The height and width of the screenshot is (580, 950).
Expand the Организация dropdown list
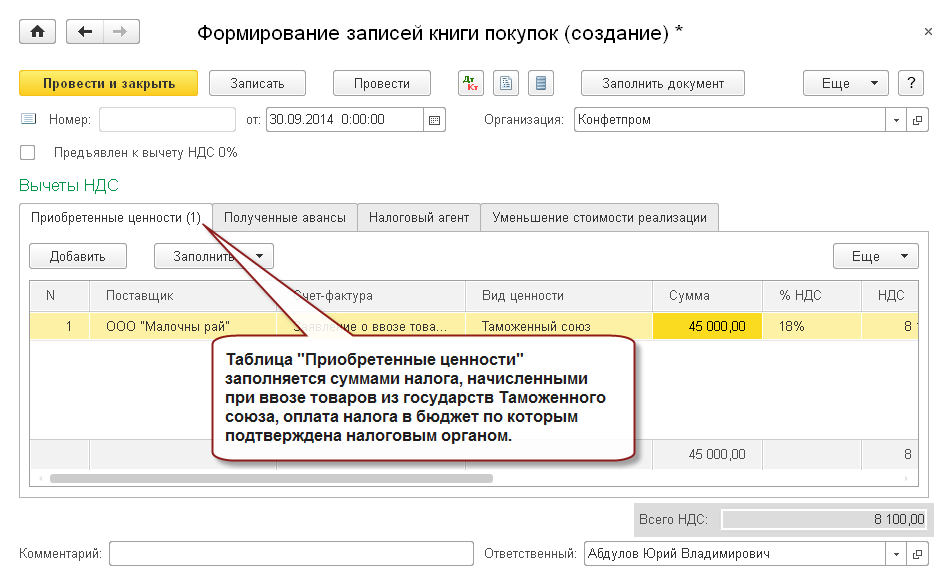[x=895, y=120]
